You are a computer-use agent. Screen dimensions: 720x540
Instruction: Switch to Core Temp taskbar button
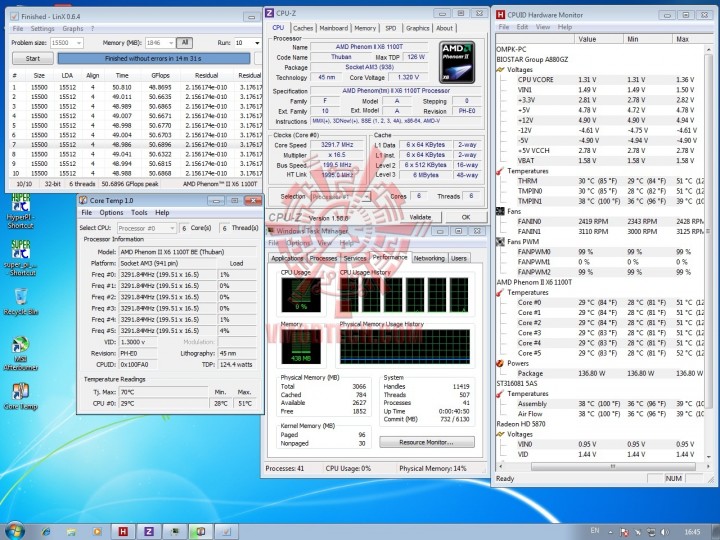pyautogui.click(x=201, y=532)
